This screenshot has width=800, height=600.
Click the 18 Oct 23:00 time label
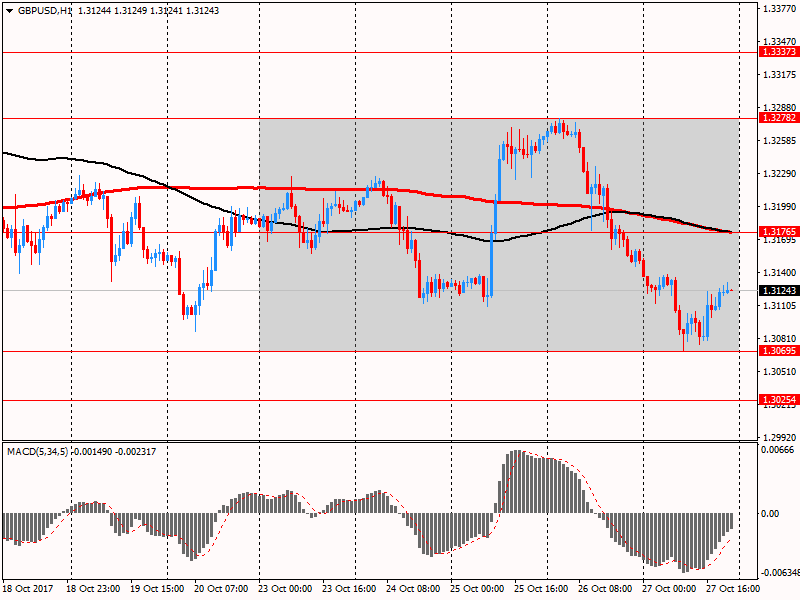click(x=94, y=589)
